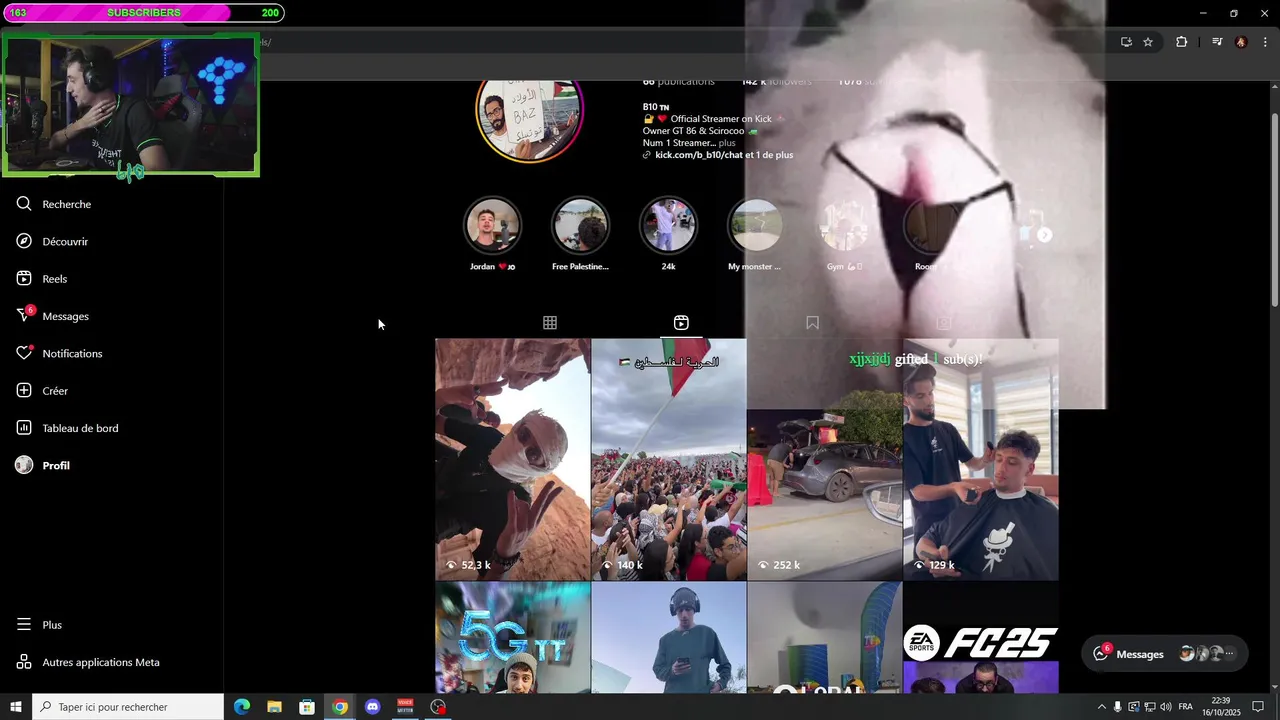This screenshot has width=1280, height=720.
Task: Open the Free Palestine highlight
Action: pyautogui.click(x=580, y=226)
